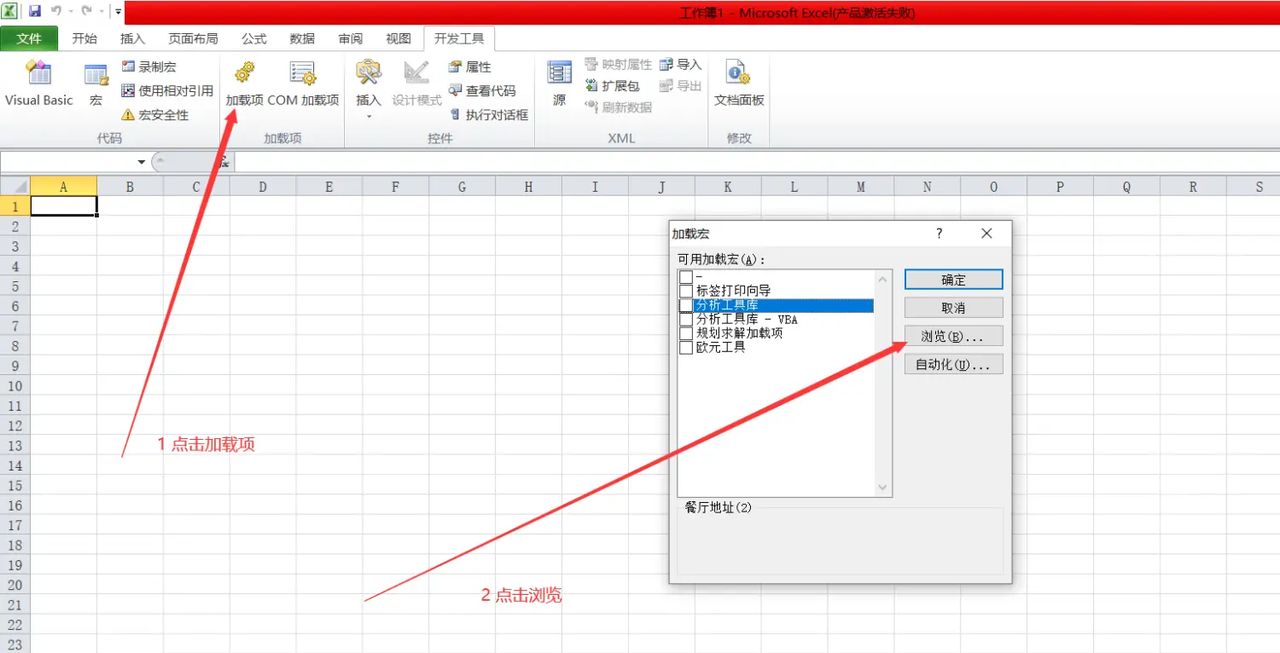Open the name box dropdown arrow
This screenshot has height=653, width=1280.
click(x=141, y=162)
